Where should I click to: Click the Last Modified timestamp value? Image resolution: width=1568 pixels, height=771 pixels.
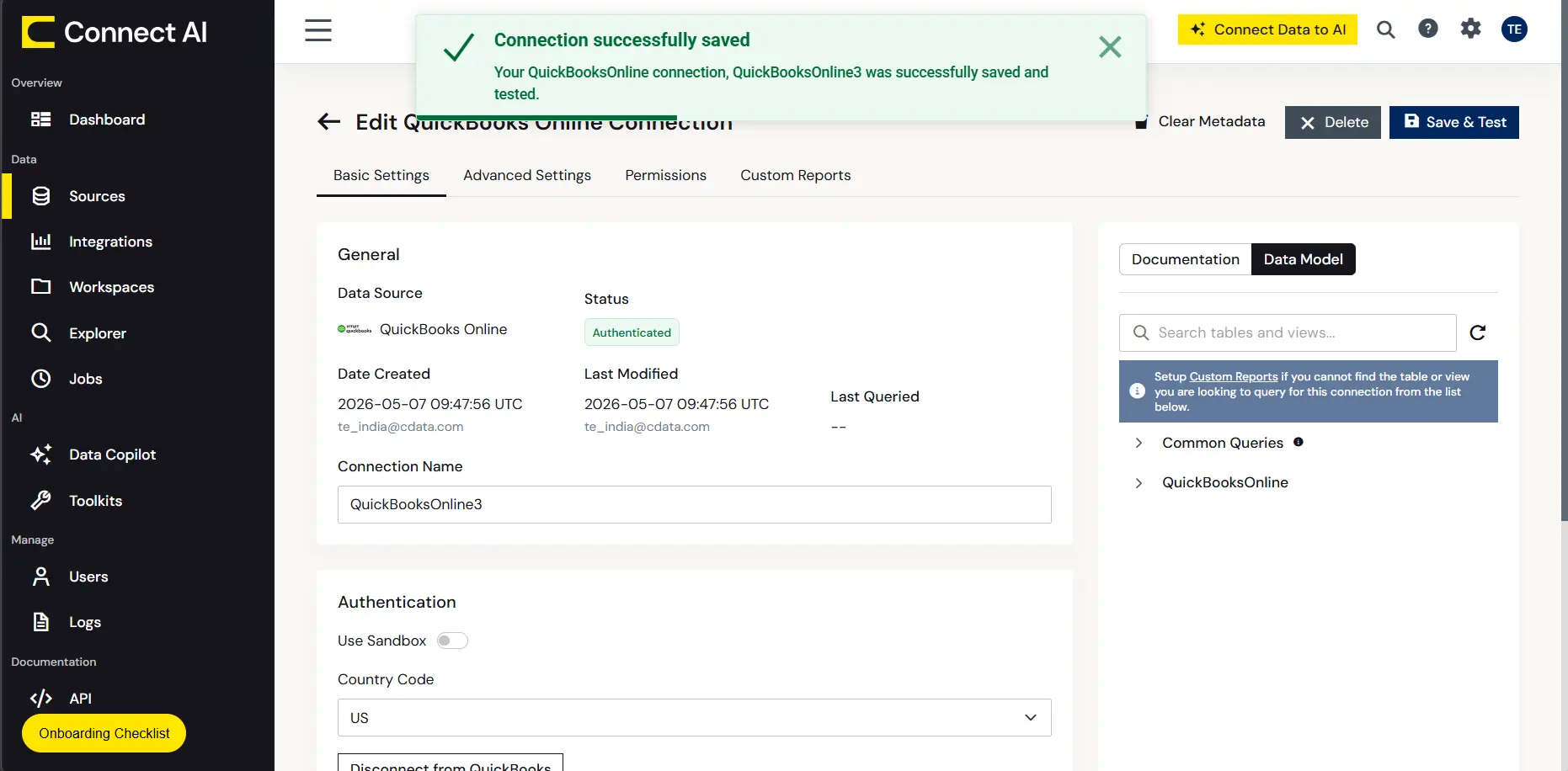coord(677,404)
